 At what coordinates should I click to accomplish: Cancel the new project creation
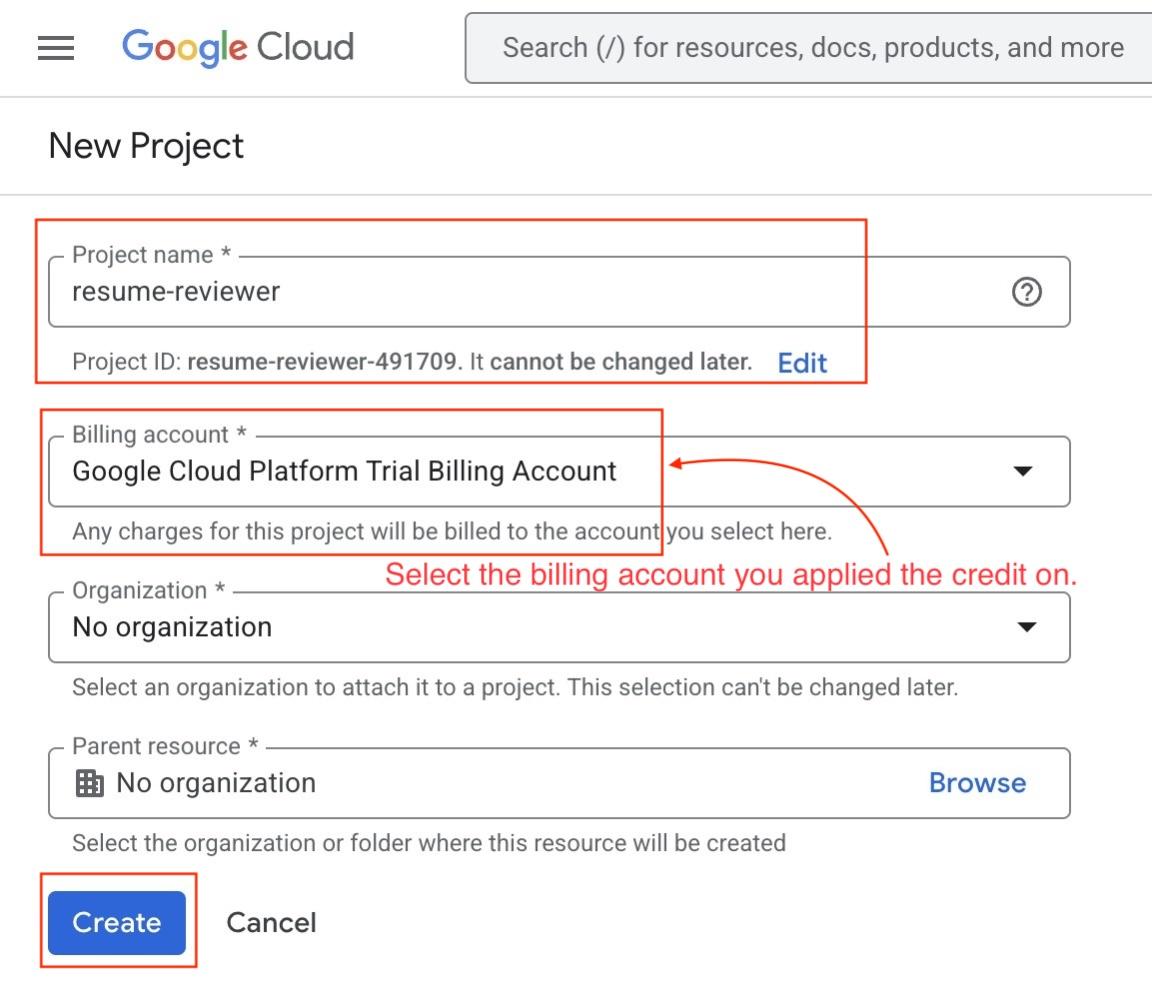(x=271, y=922)
